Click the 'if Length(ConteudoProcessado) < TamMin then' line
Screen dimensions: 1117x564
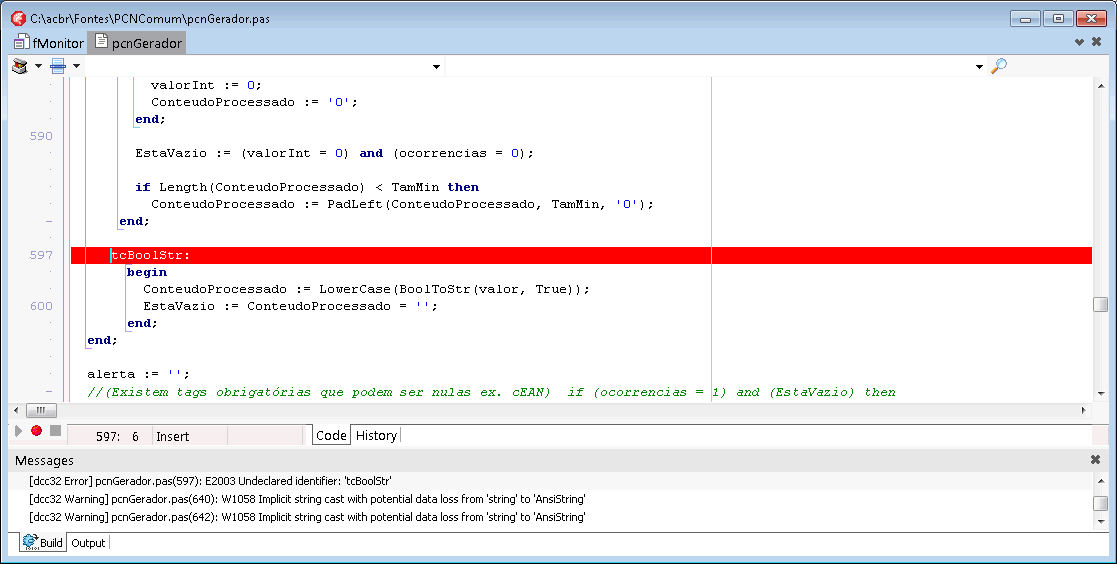point(307,187)
